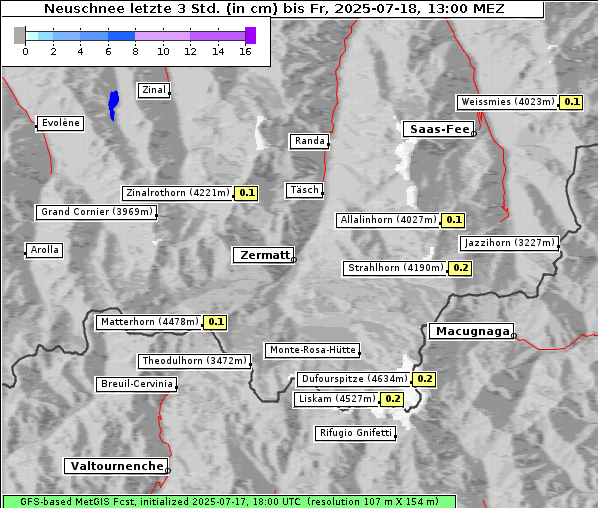This screenshot has height=508, width=598.
Task: Click Dufourspitze's yellow 0.2 snow value
Action: tap(424, 379)
